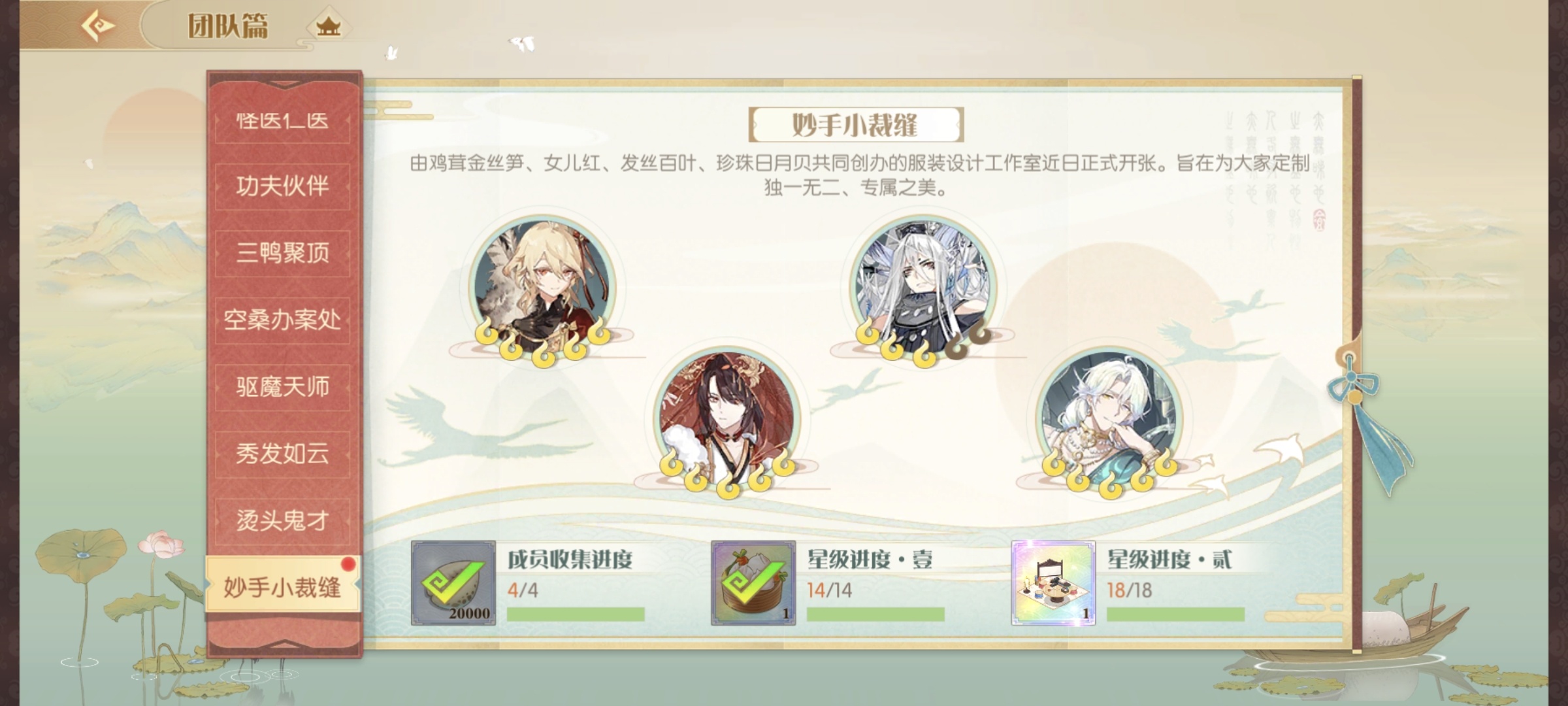This screenshot has width=1568, height=706.
Task: Select the blonde character portrait
Action: [544, 288]
